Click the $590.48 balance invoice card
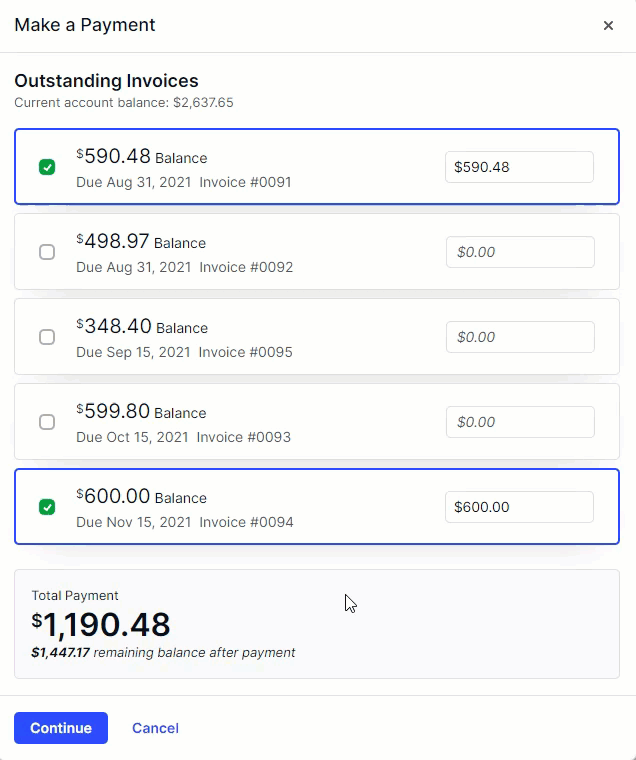Screen dimensions: 636x760 point(317,166)
